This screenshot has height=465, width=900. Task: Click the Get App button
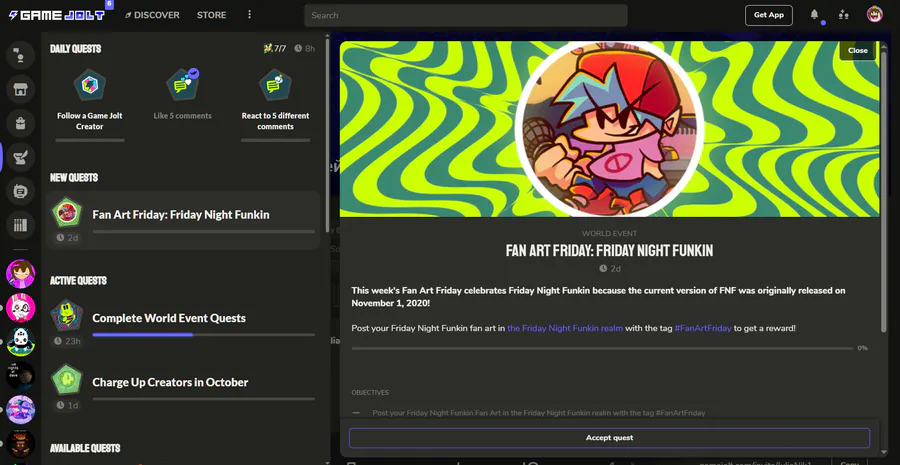[769, 15]
